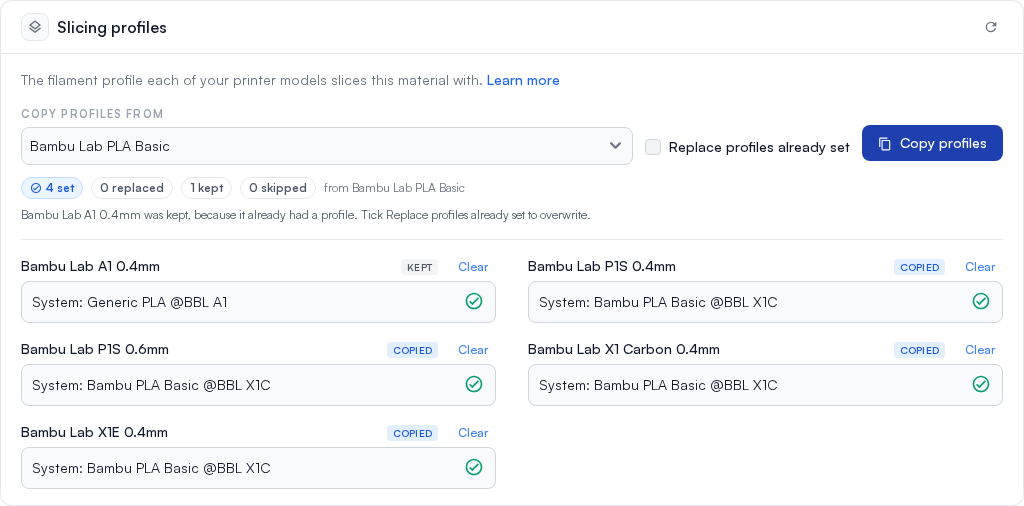Tick the Replace profiles already set checkbox

click(653, 147)
